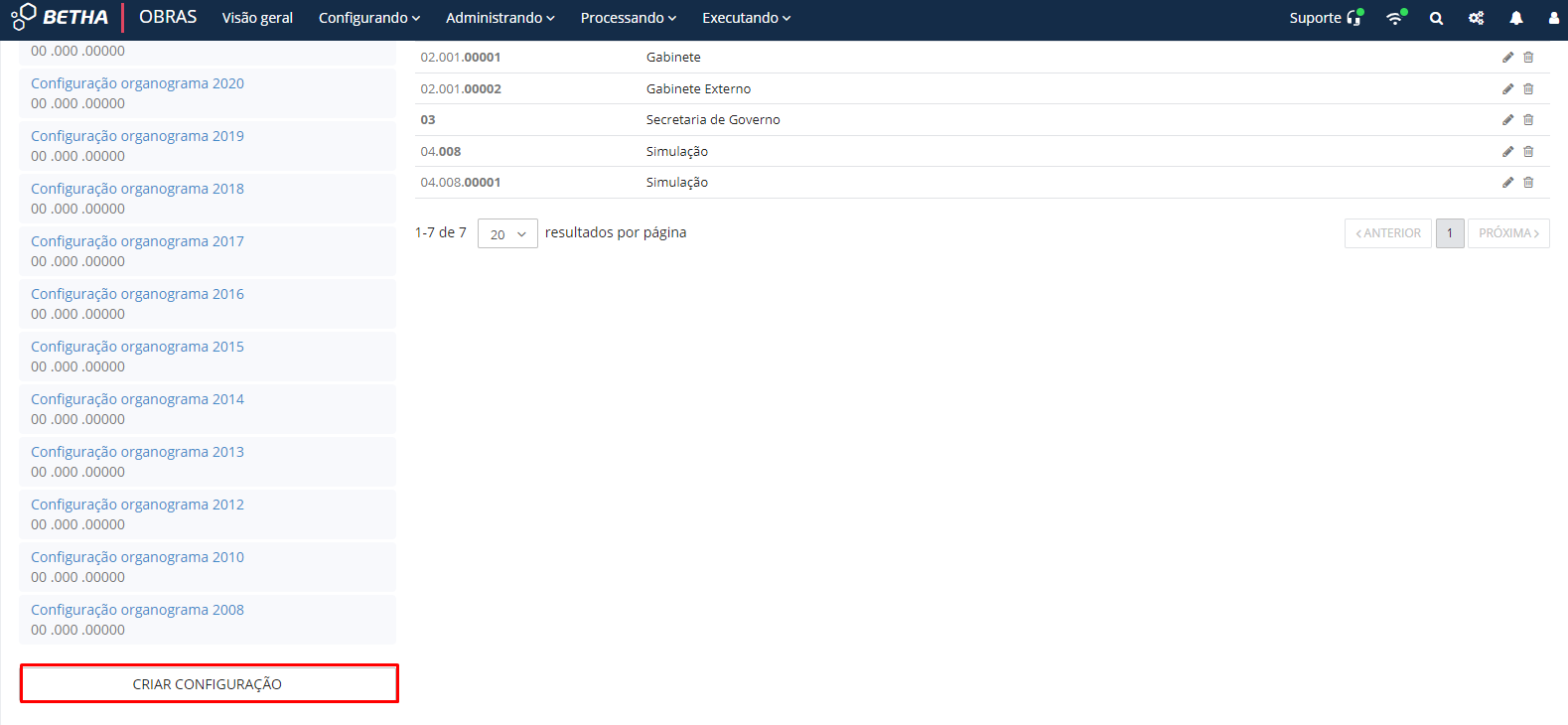Screen dimensions: 1568x725
Task: Edit the Gabinete row with pencil icon
Action: tap(1507, 58)
